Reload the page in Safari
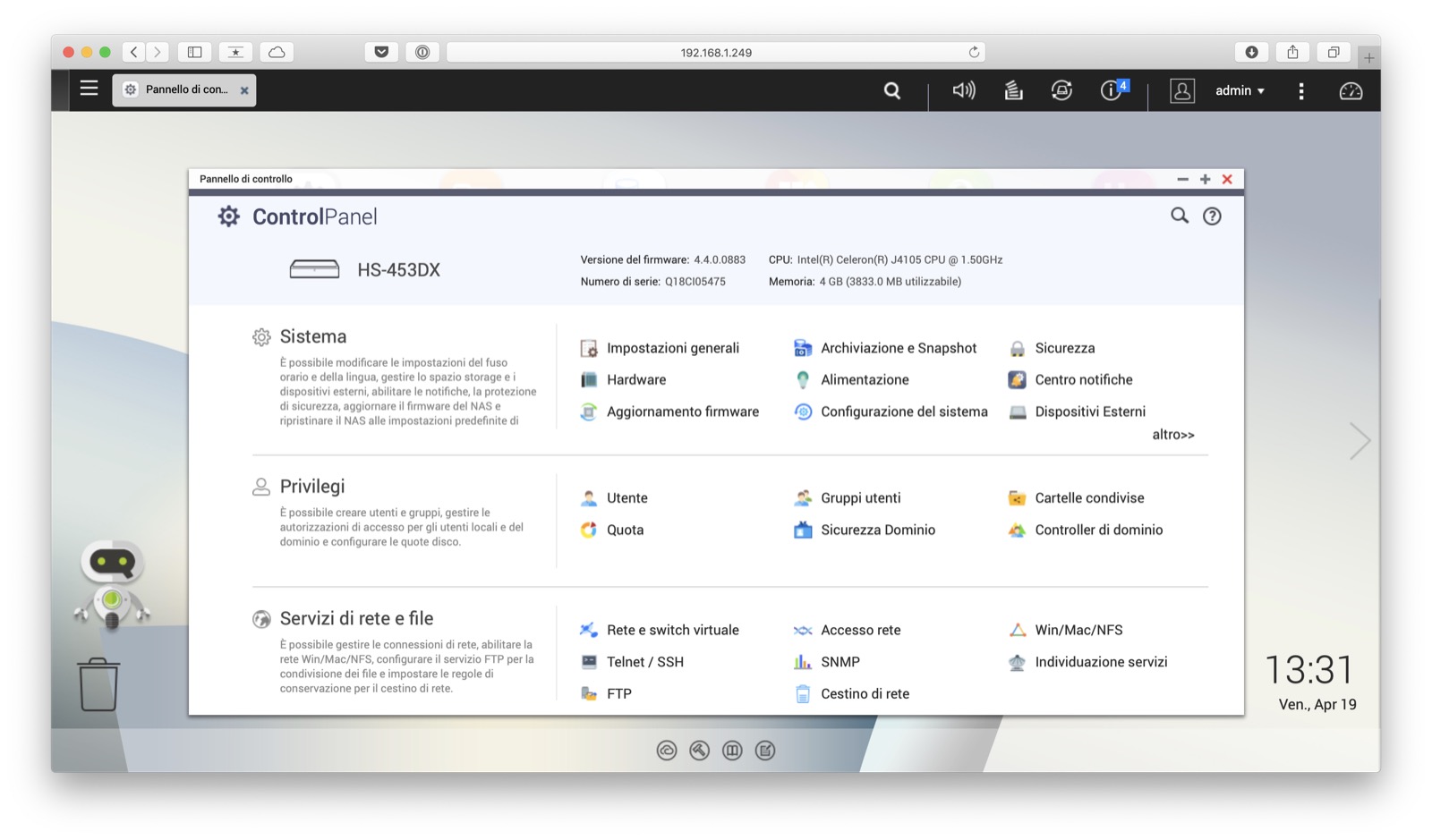This screenshot has width=1432, height=840. (x=974, y=52)
